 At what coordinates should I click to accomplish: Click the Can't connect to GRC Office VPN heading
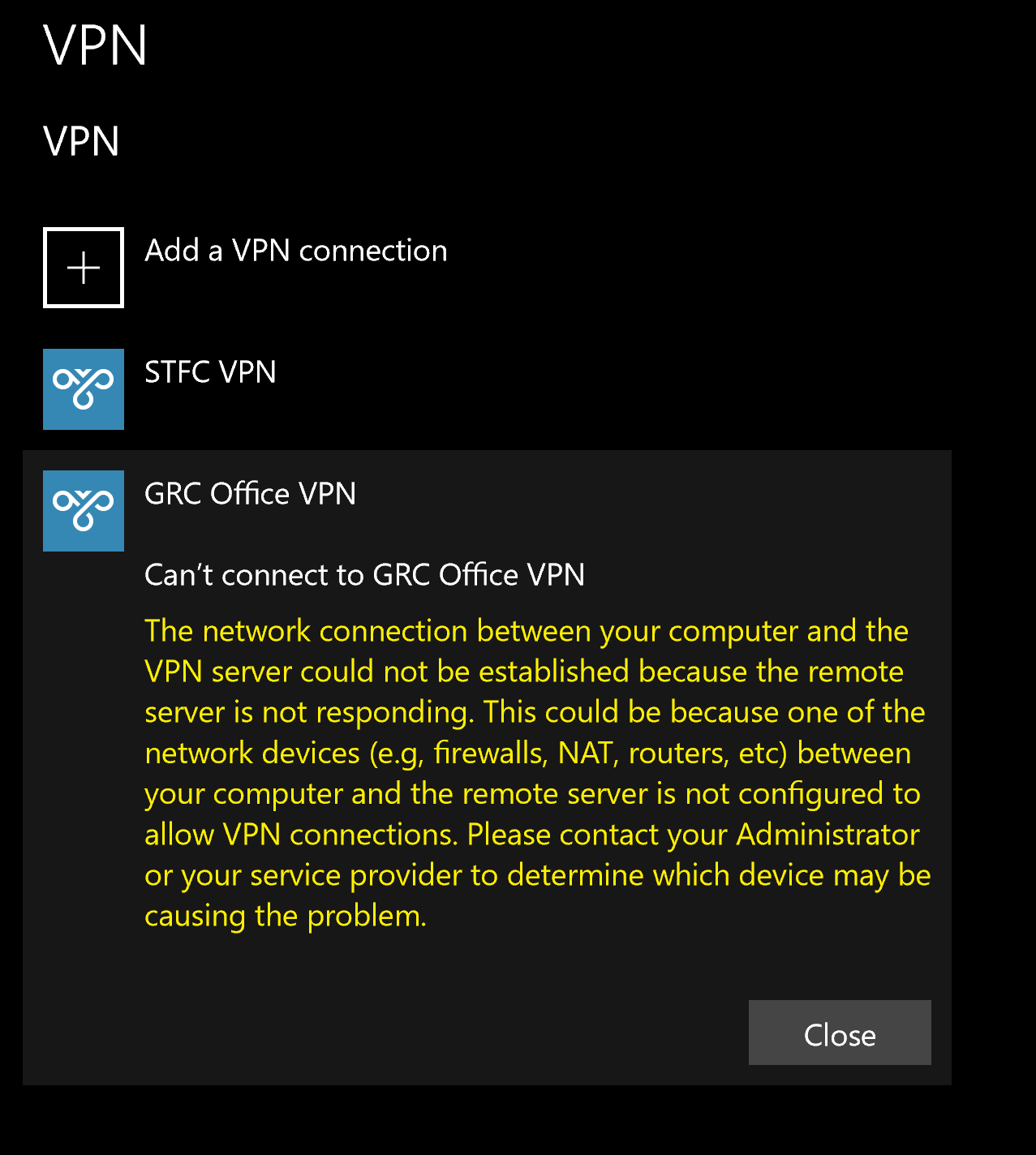click(x=364, y=574)
